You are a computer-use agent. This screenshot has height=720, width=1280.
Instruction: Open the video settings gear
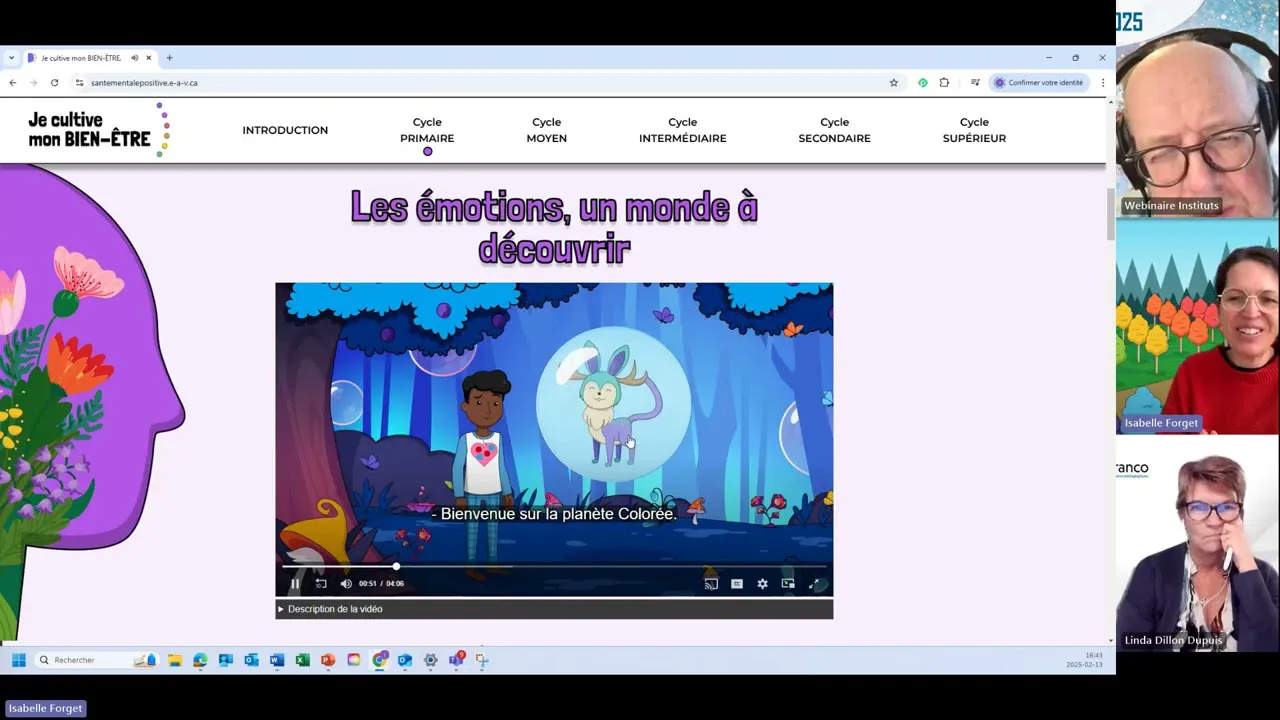[762, 584]
